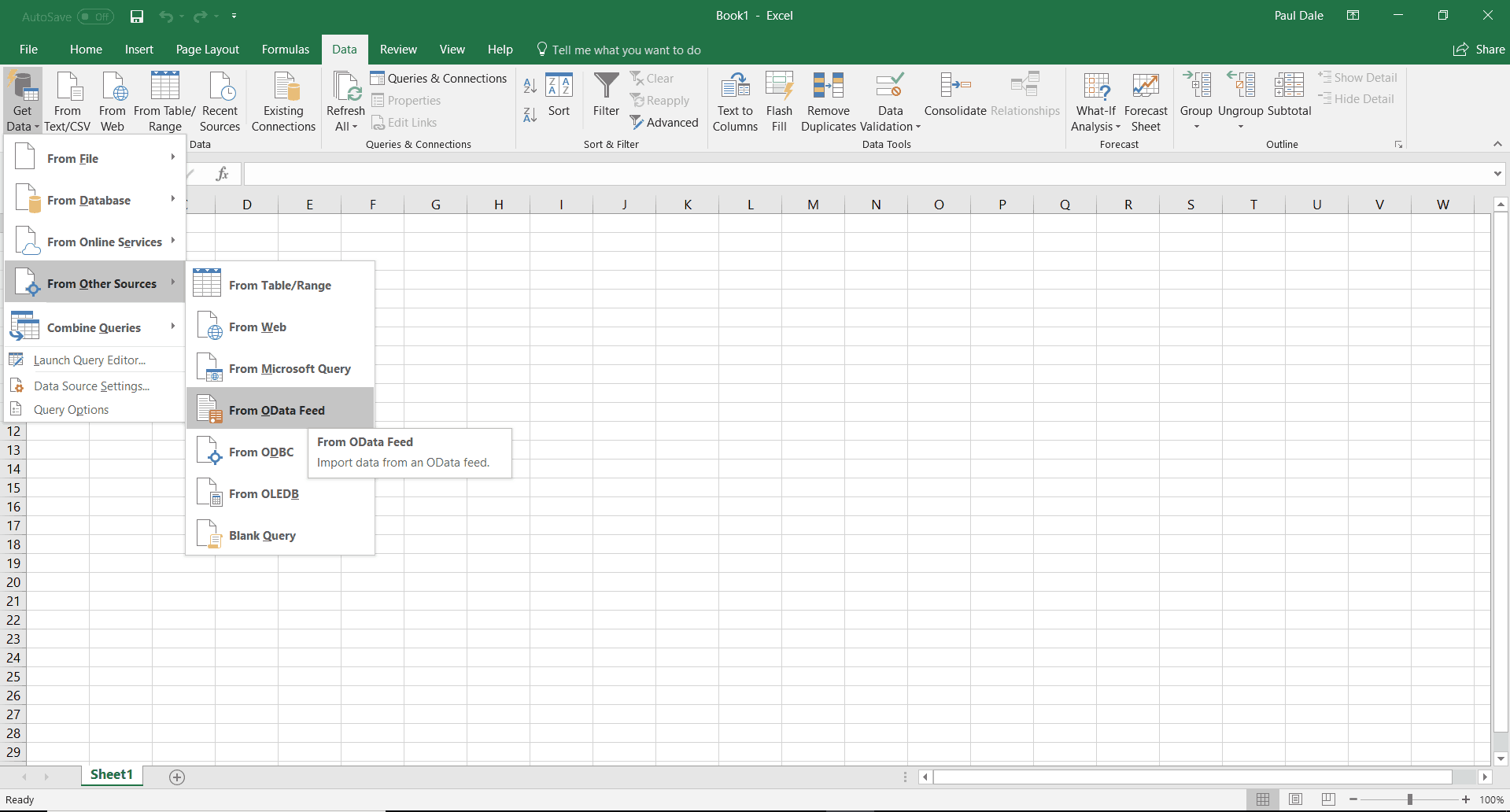The width and height of the screenshot is (1510, 812).
Task: Open the Formulas ribbon tab
Action: [286, 50]
